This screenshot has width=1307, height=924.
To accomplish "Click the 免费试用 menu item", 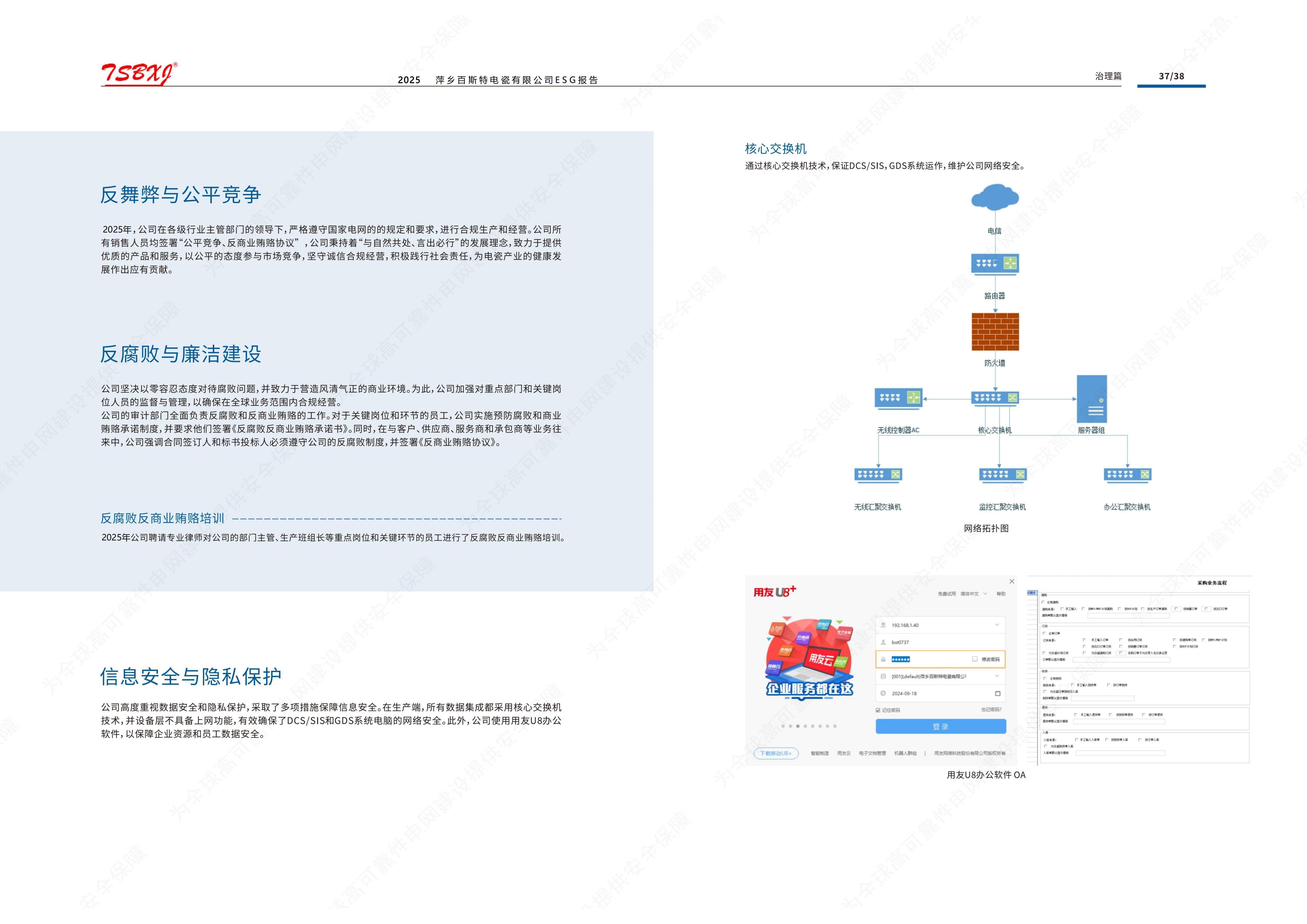I will (x=947, y=593).
